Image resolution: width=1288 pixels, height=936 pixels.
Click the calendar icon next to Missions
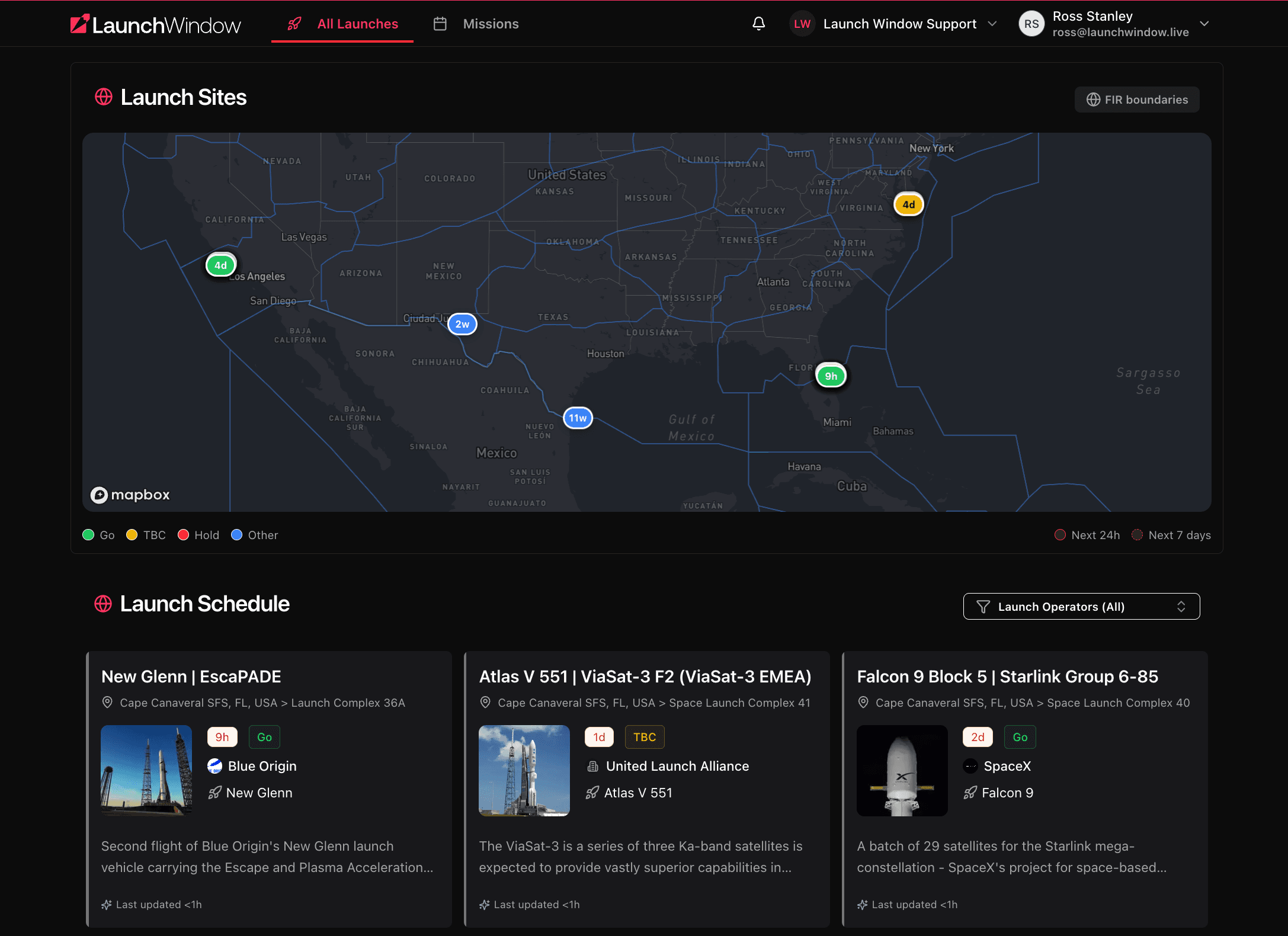(440, 24)
